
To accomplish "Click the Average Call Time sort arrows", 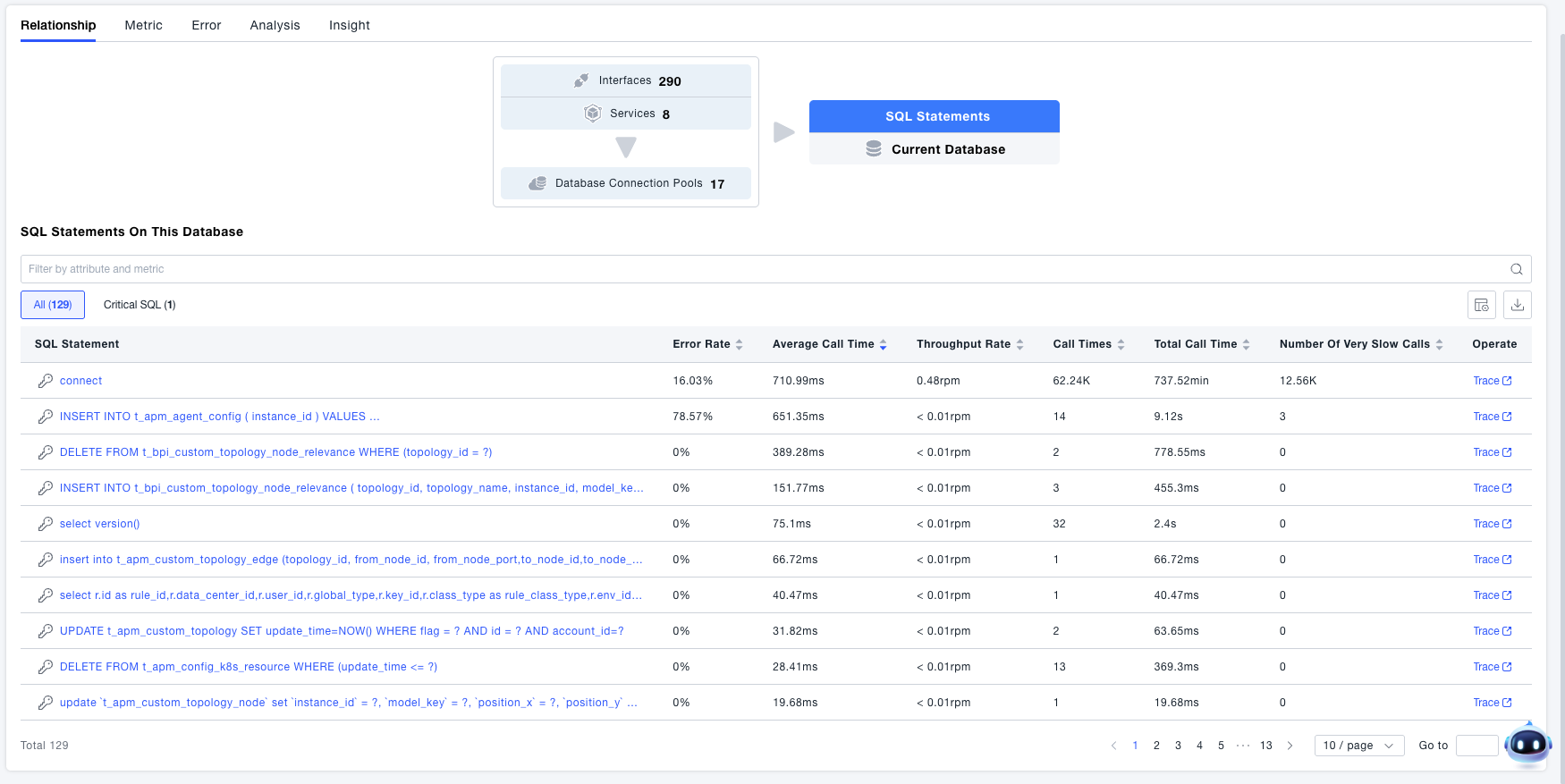I will point(883,344).
